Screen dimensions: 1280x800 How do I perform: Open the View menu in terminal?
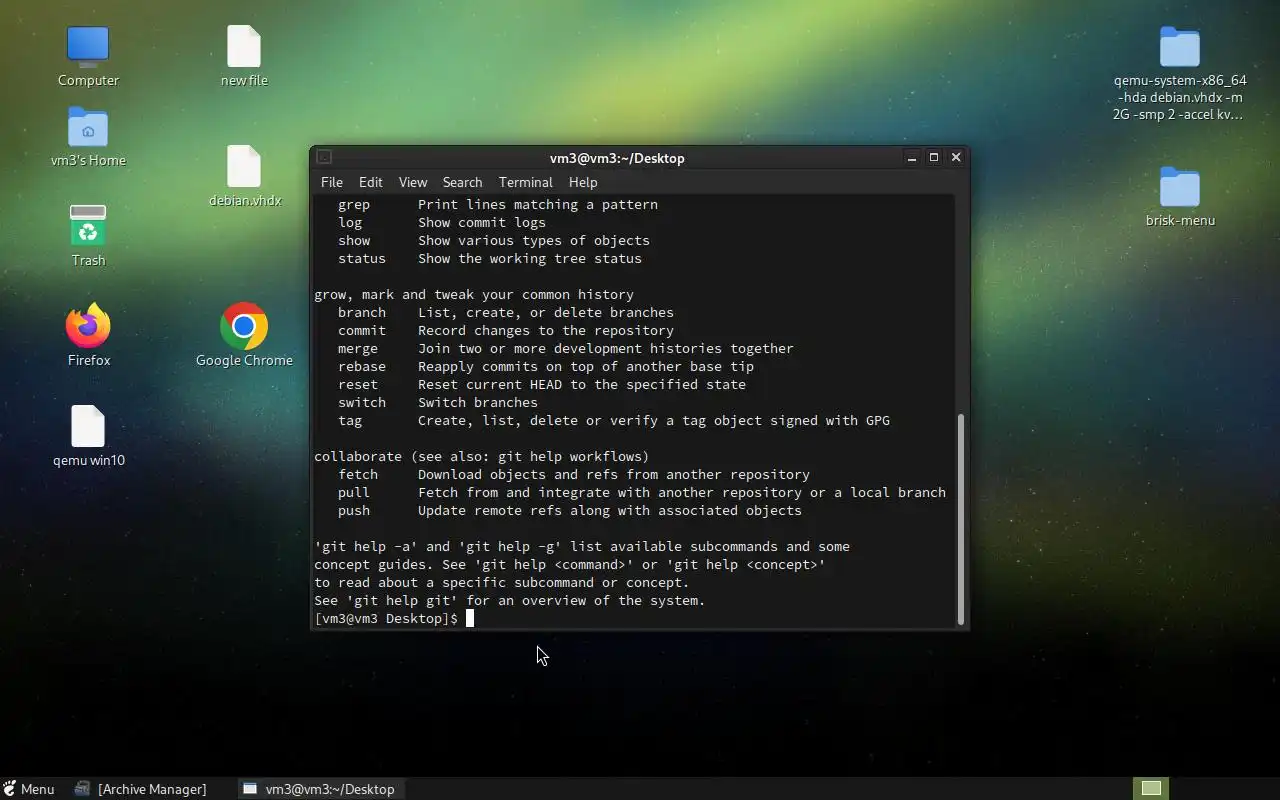[413, 182]
